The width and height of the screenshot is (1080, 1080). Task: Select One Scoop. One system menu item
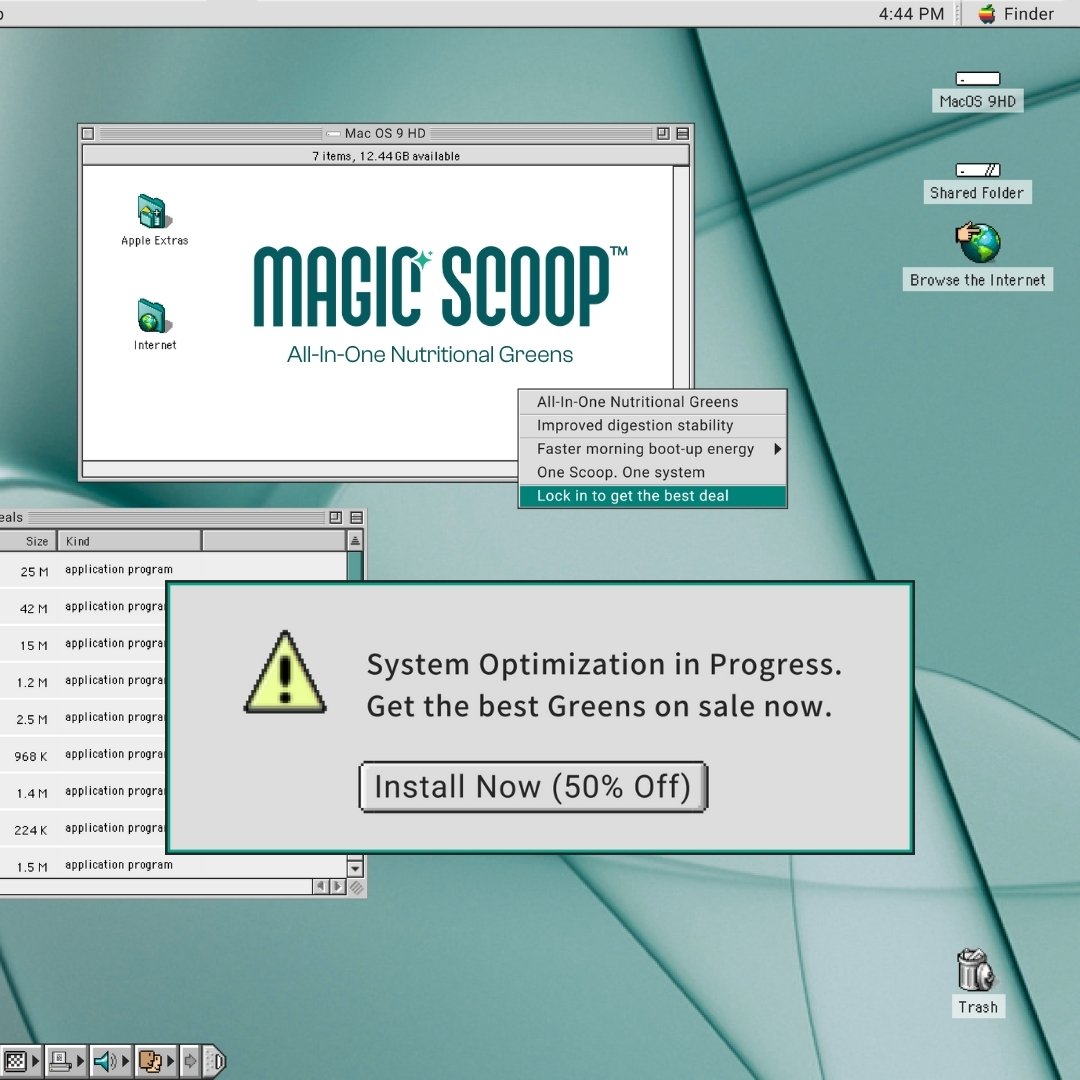point(652,472)
